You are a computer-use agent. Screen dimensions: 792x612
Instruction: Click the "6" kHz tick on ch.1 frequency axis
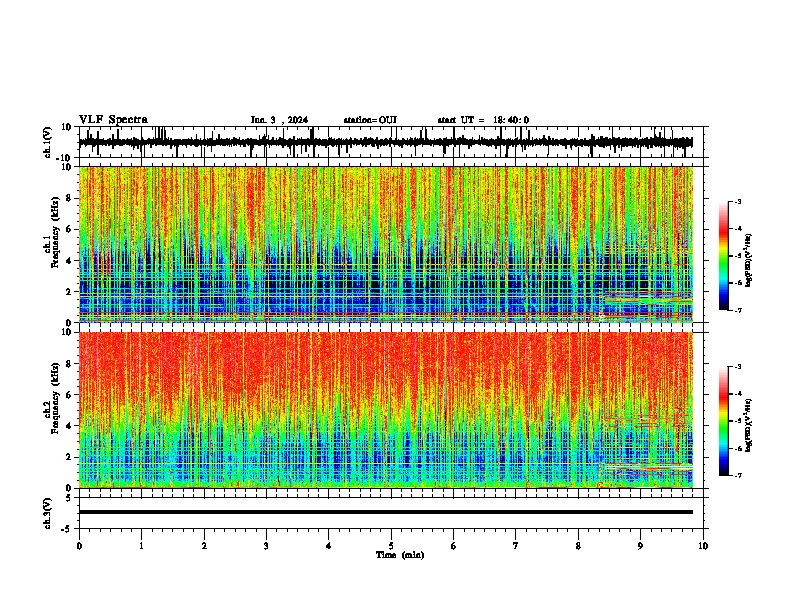coord(70,229)
